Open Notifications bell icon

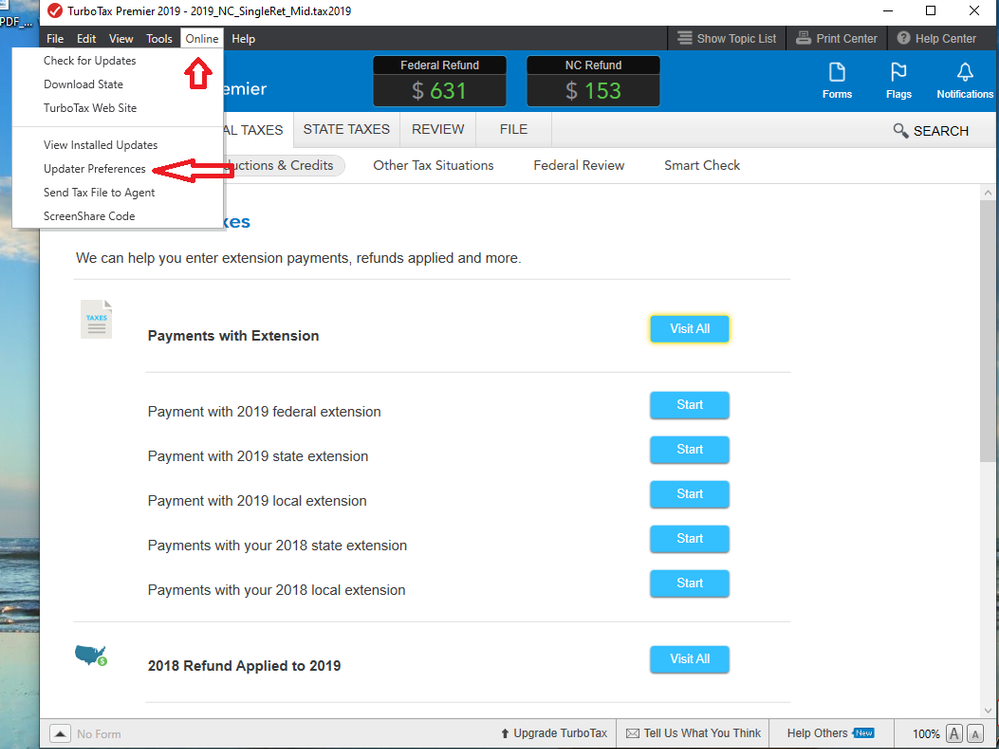pos(965,80)
